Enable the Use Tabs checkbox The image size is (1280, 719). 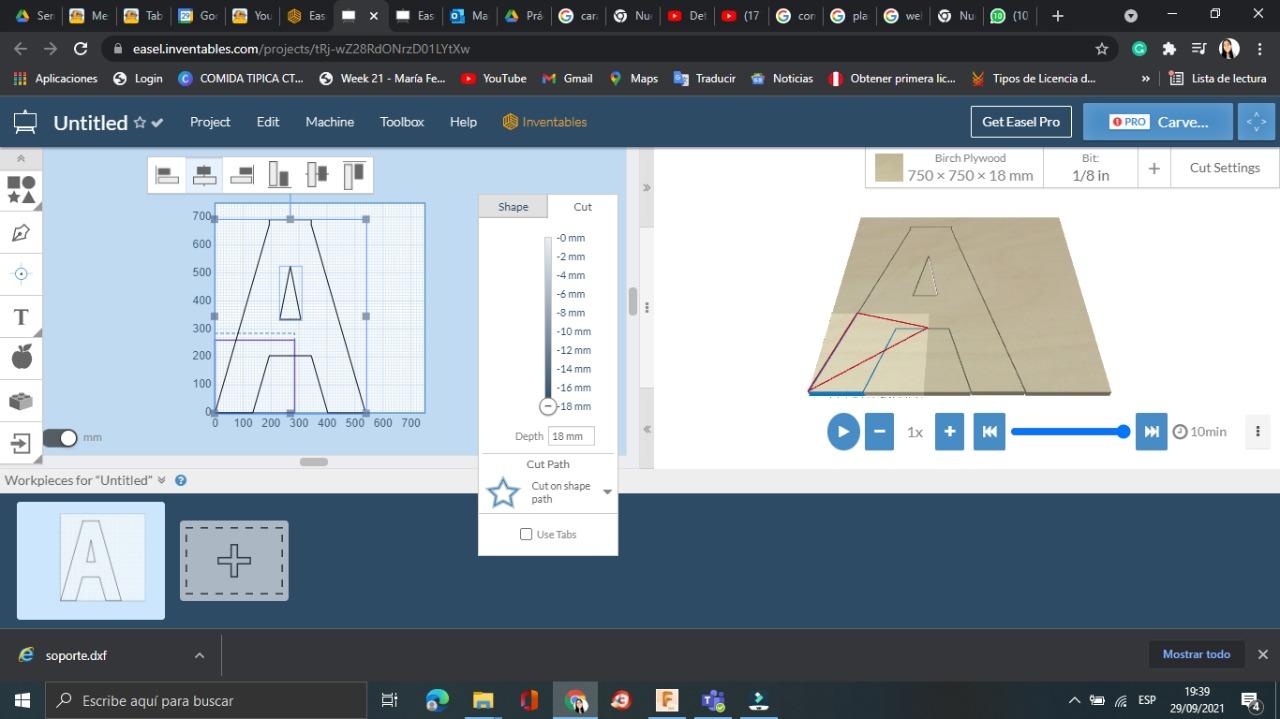526,534
